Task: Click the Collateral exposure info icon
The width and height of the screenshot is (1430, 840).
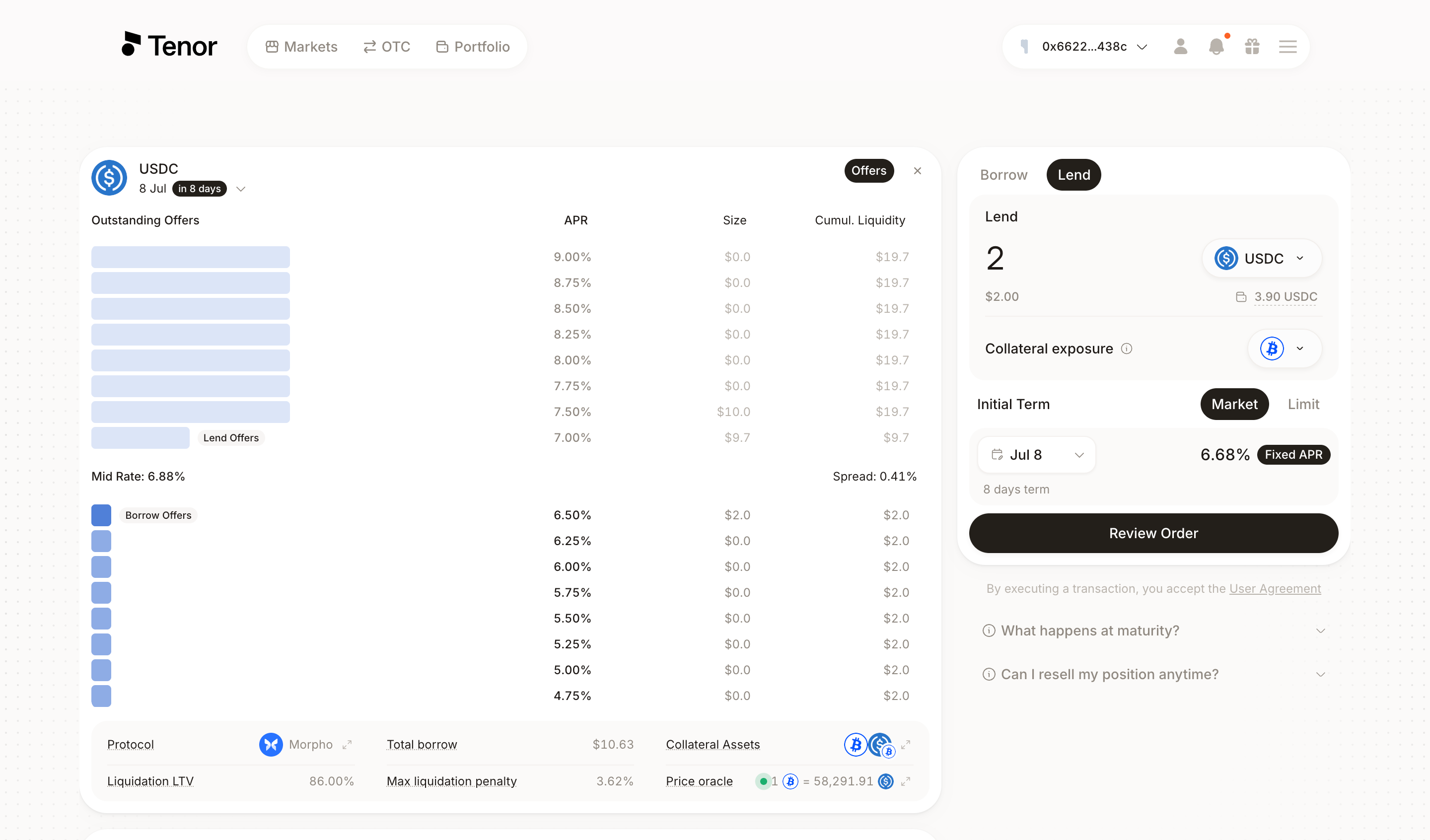Action: tap(1127, 349)
